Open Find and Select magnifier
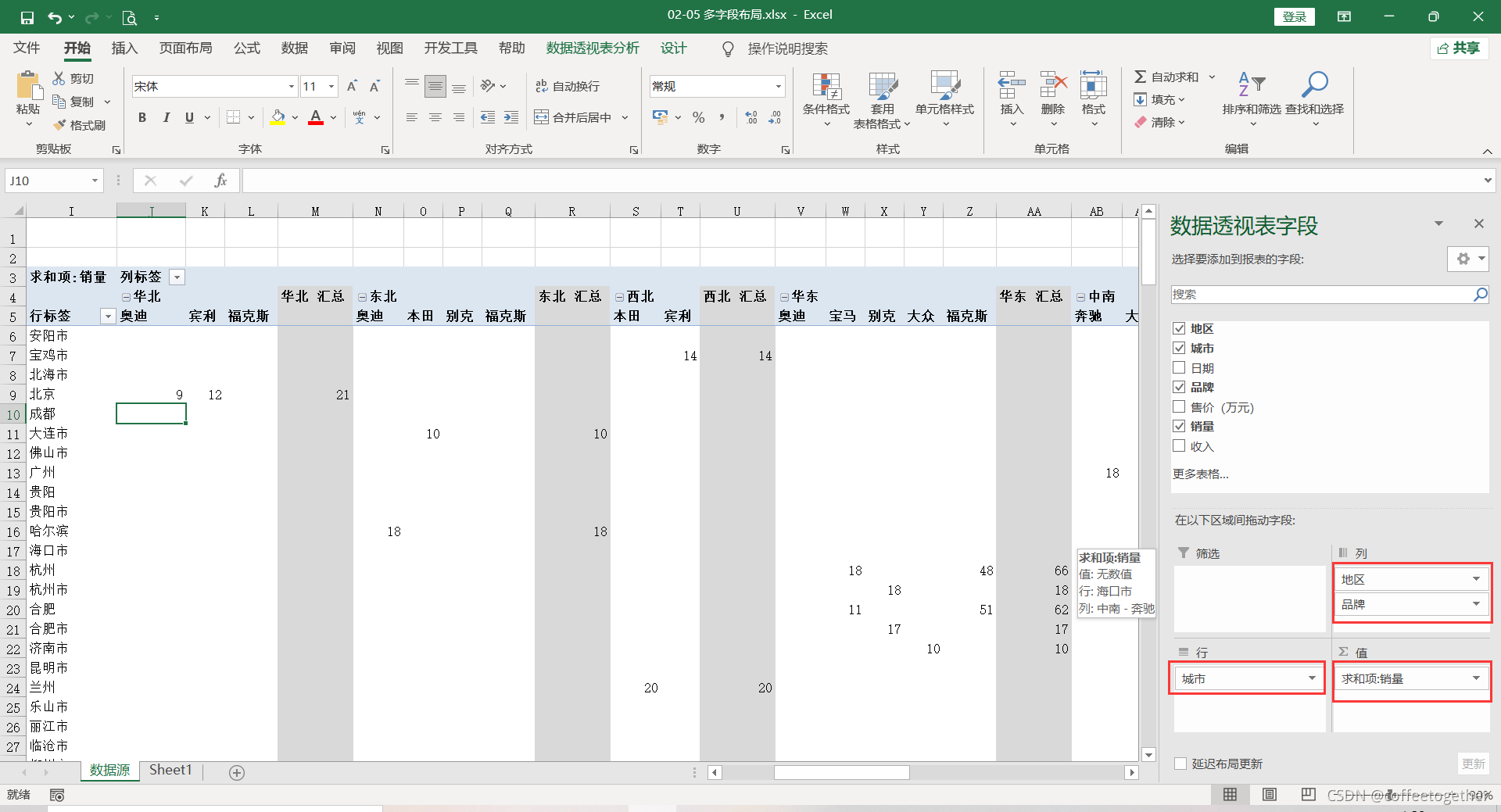Screen dimensions: 1501x812 pos(1315,98)
